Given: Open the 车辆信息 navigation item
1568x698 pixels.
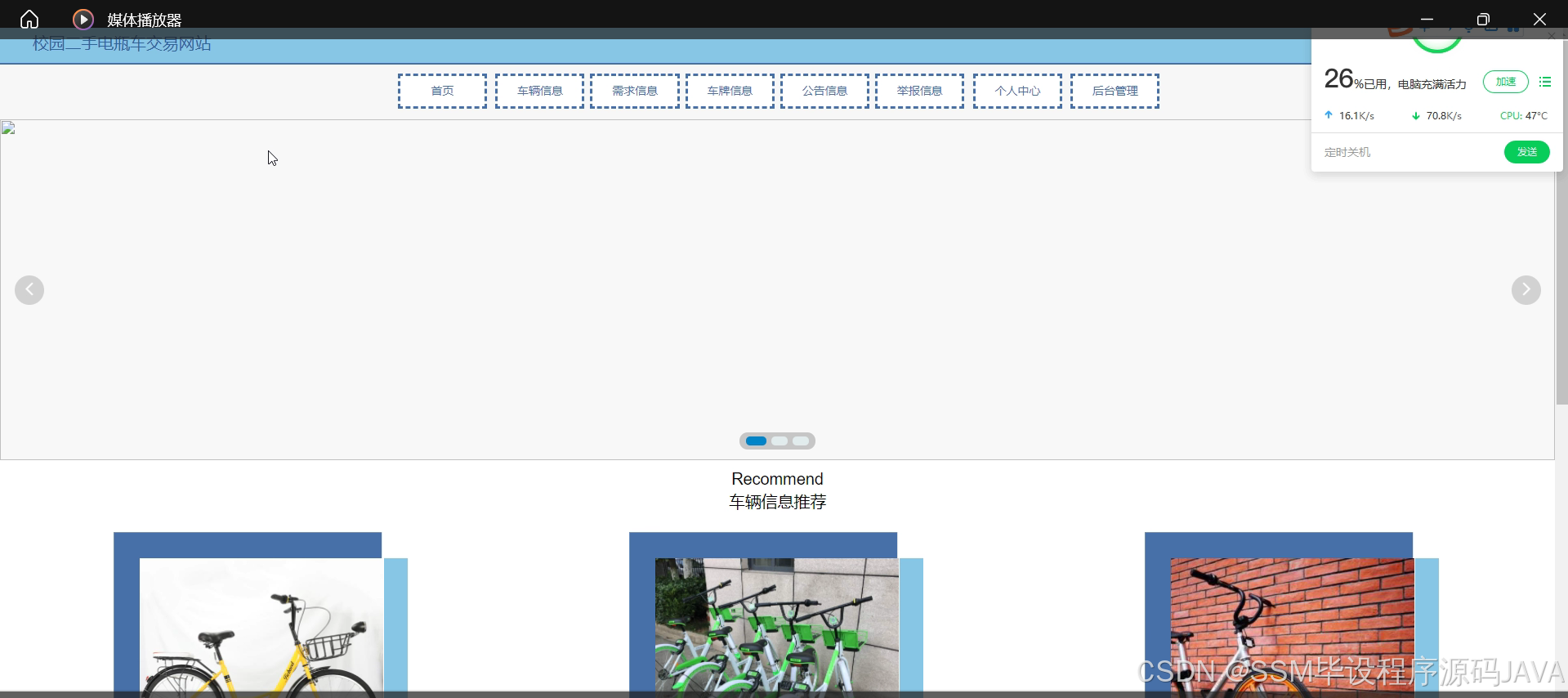Looking at the screenshot, I should pos(539,91).
